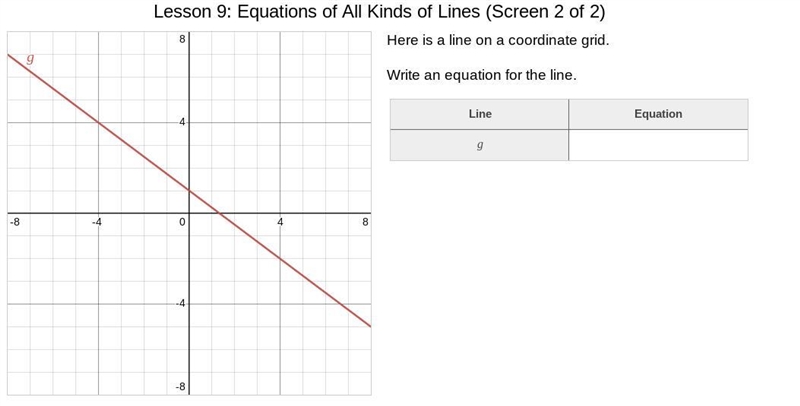This screenshot has width=800, height=406.
Task: Click the empty Equation input cell for g
Action: [x=658, y=145]
